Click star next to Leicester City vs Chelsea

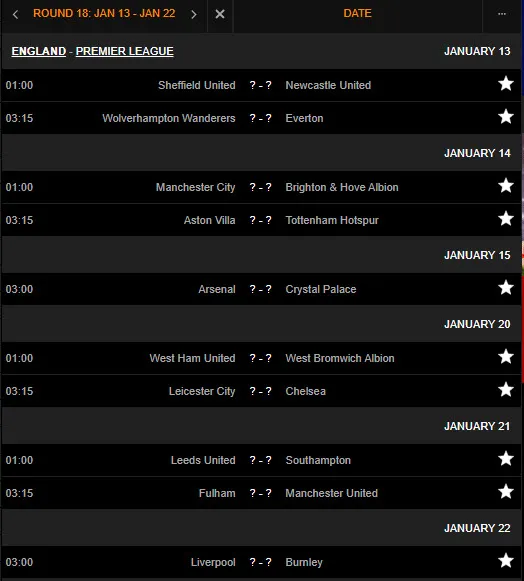[506, 390]
